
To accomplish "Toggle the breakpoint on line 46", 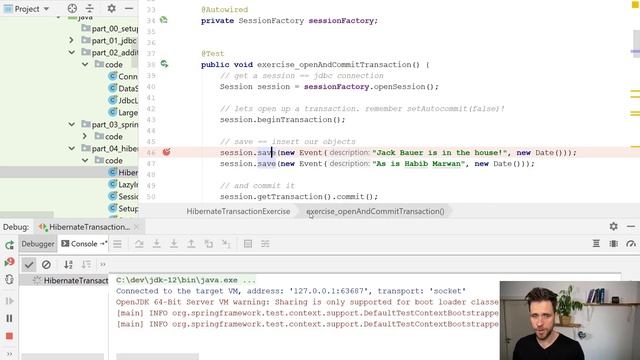I will (167, 152).
